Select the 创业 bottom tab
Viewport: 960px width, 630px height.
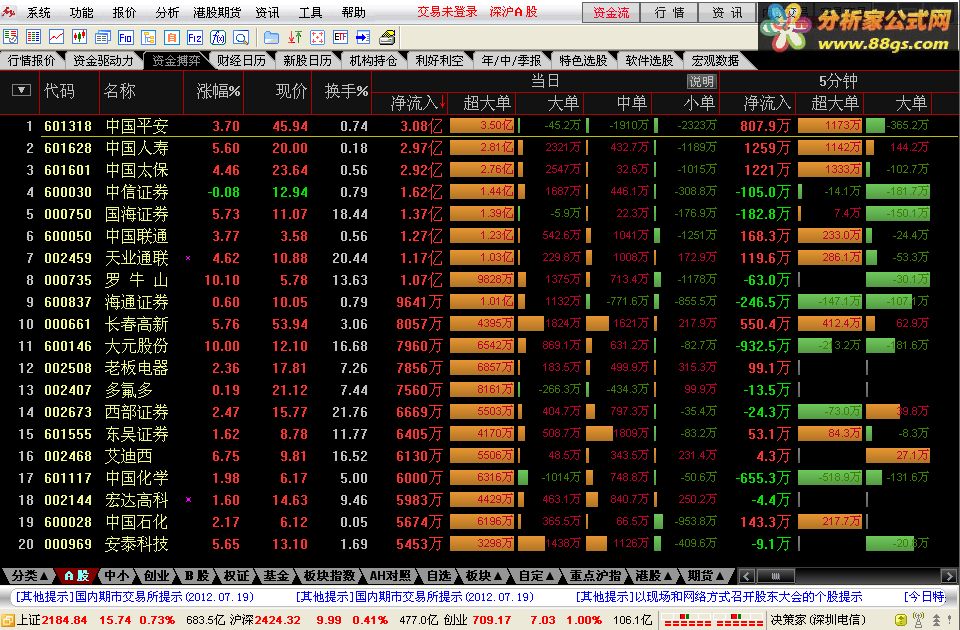point(156,576)
